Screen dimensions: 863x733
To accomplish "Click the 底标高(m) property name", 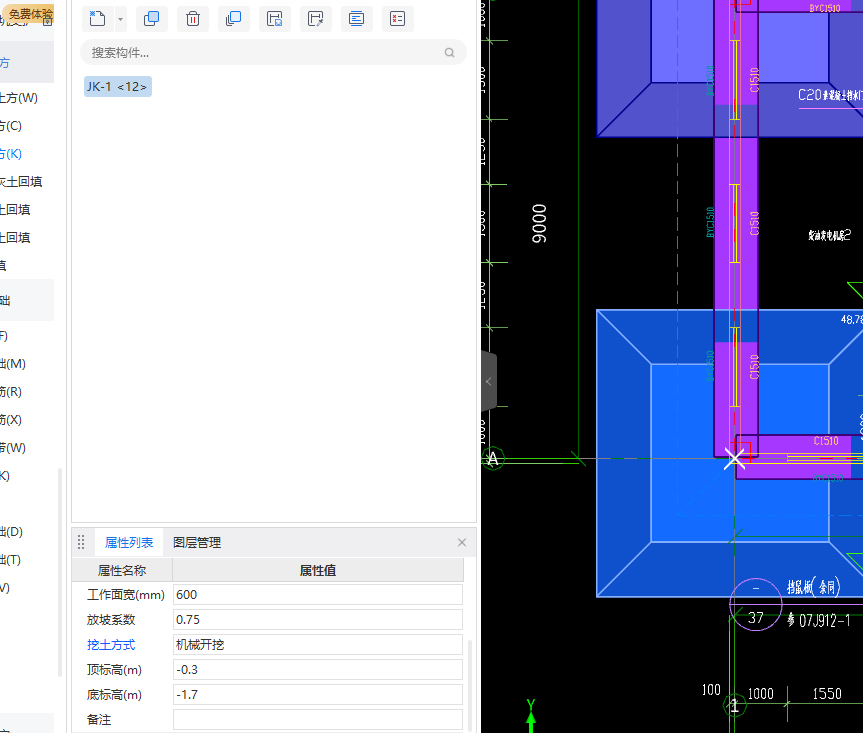I will tap(114, 695).
